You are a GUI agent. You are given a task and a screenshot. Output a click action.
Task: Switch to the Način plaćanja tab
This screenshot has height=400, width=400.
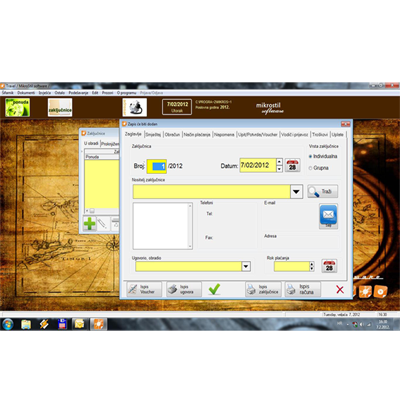pyautogui.click(x=197, y=135)
